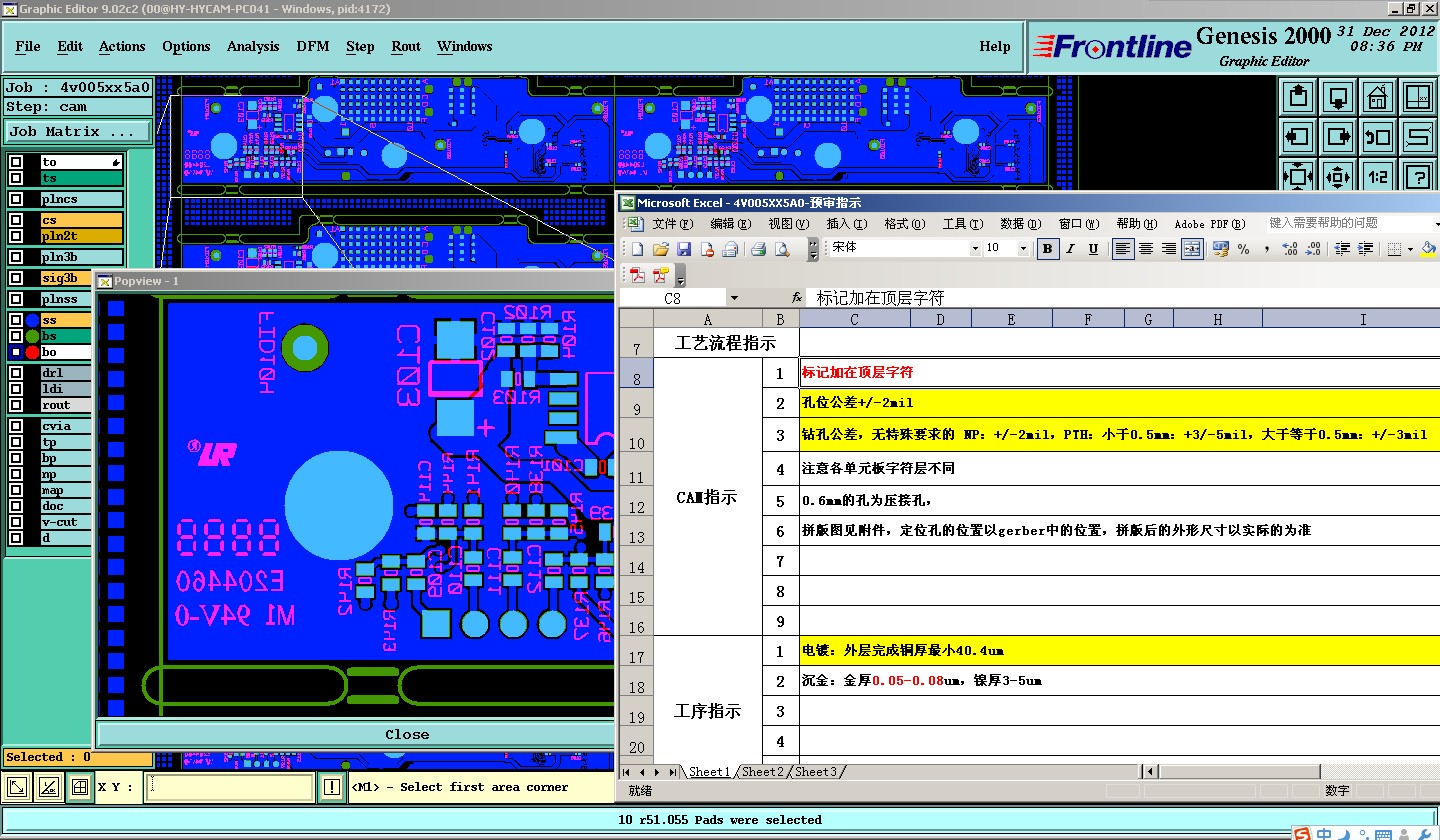
Task: Click the S-shaped snake path icon
Action: (x=1418, y=136)
